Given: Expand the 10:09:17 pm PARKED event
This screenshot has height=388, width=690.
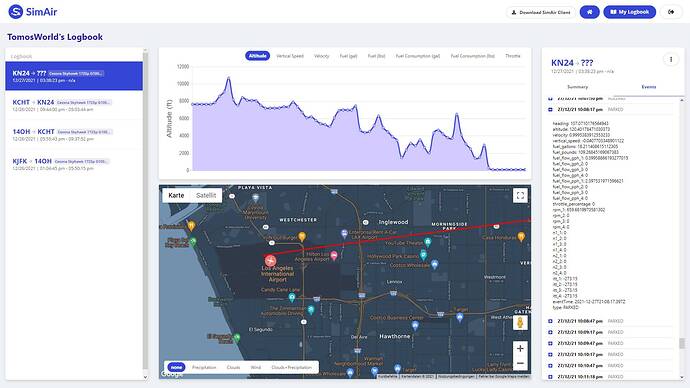Looking at the screenshot, I should pyautogui.click(x=550, y=332).
